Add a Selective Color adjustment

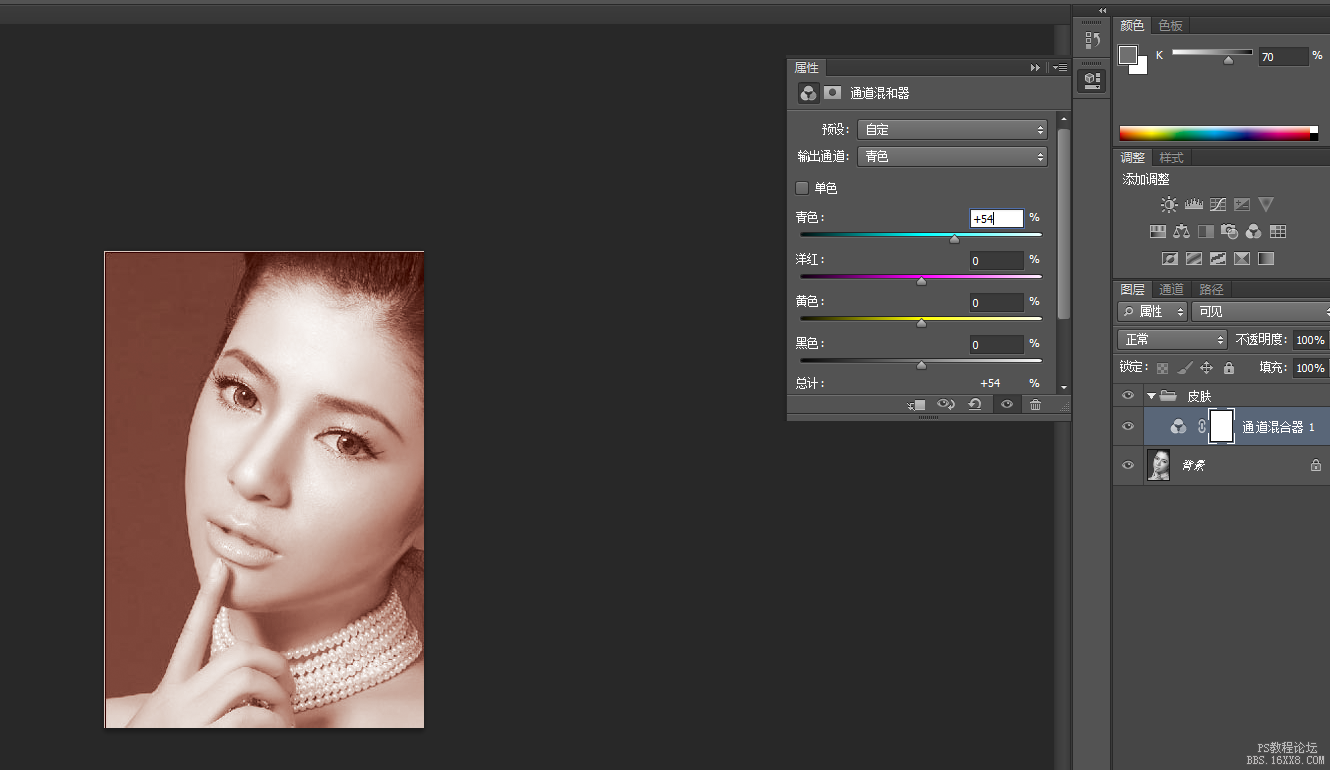coord(1241,258)
